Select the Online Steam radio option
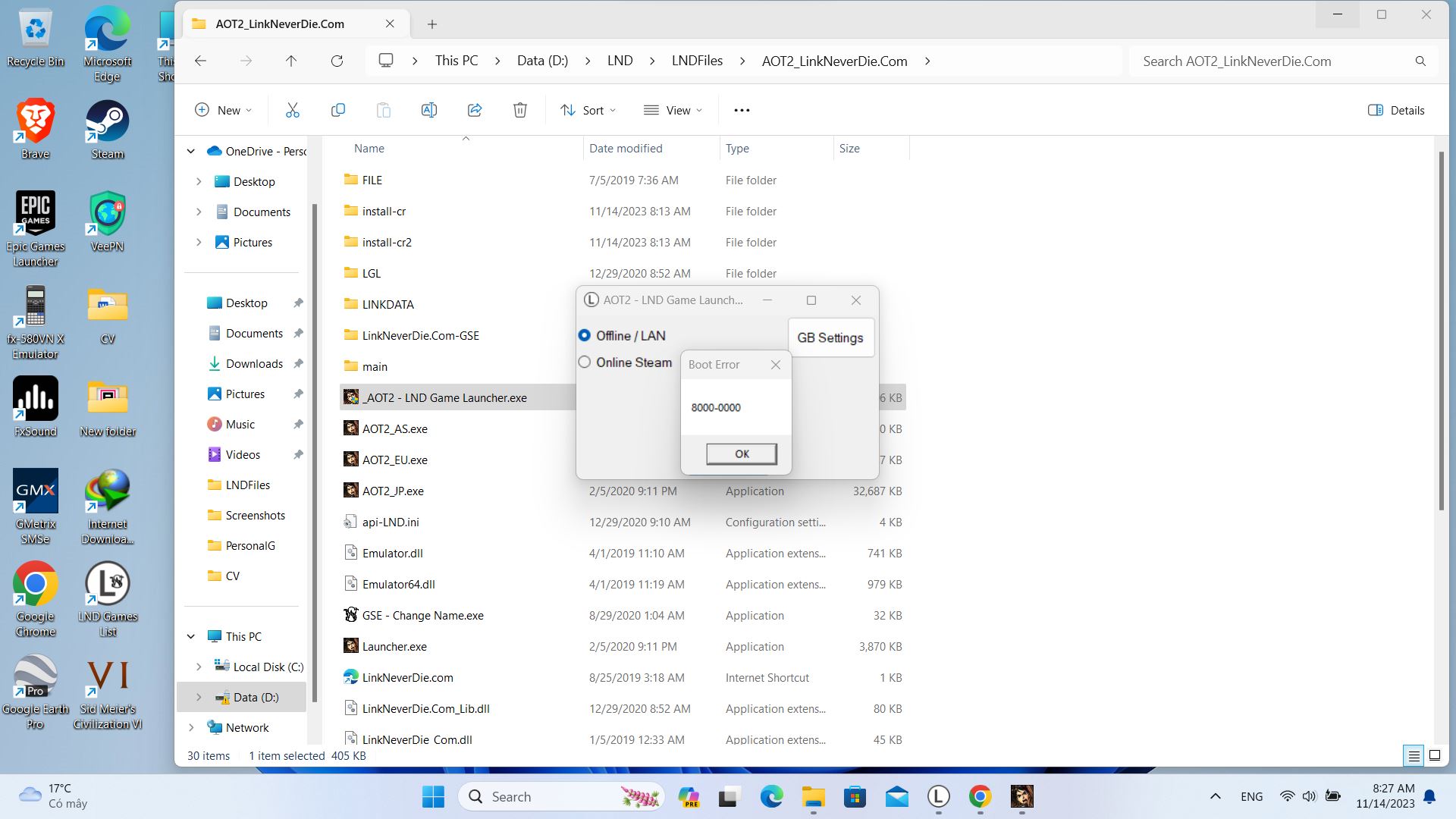The image size is (1456, 819). click(585, 362)
